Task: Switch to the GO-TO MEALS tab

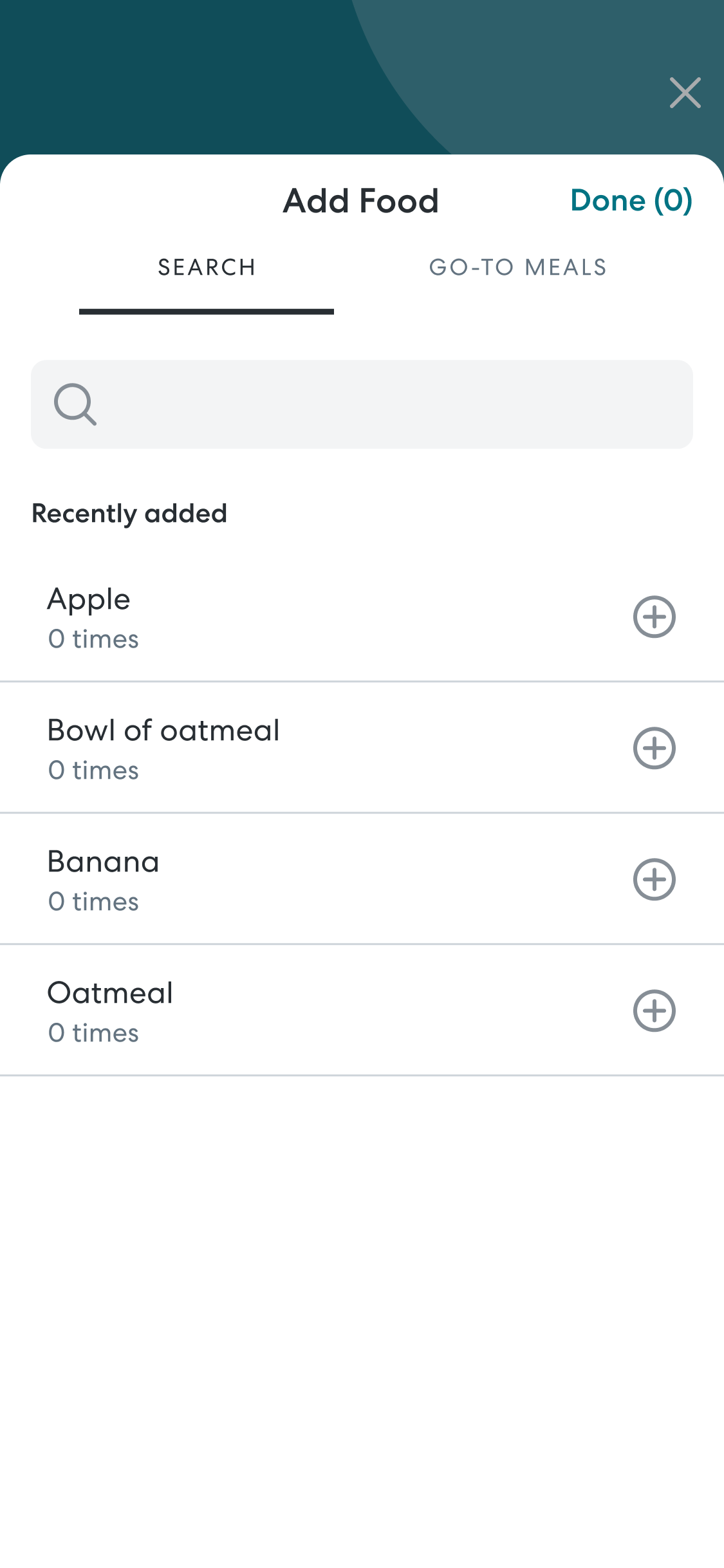Action: click(518, 268)
